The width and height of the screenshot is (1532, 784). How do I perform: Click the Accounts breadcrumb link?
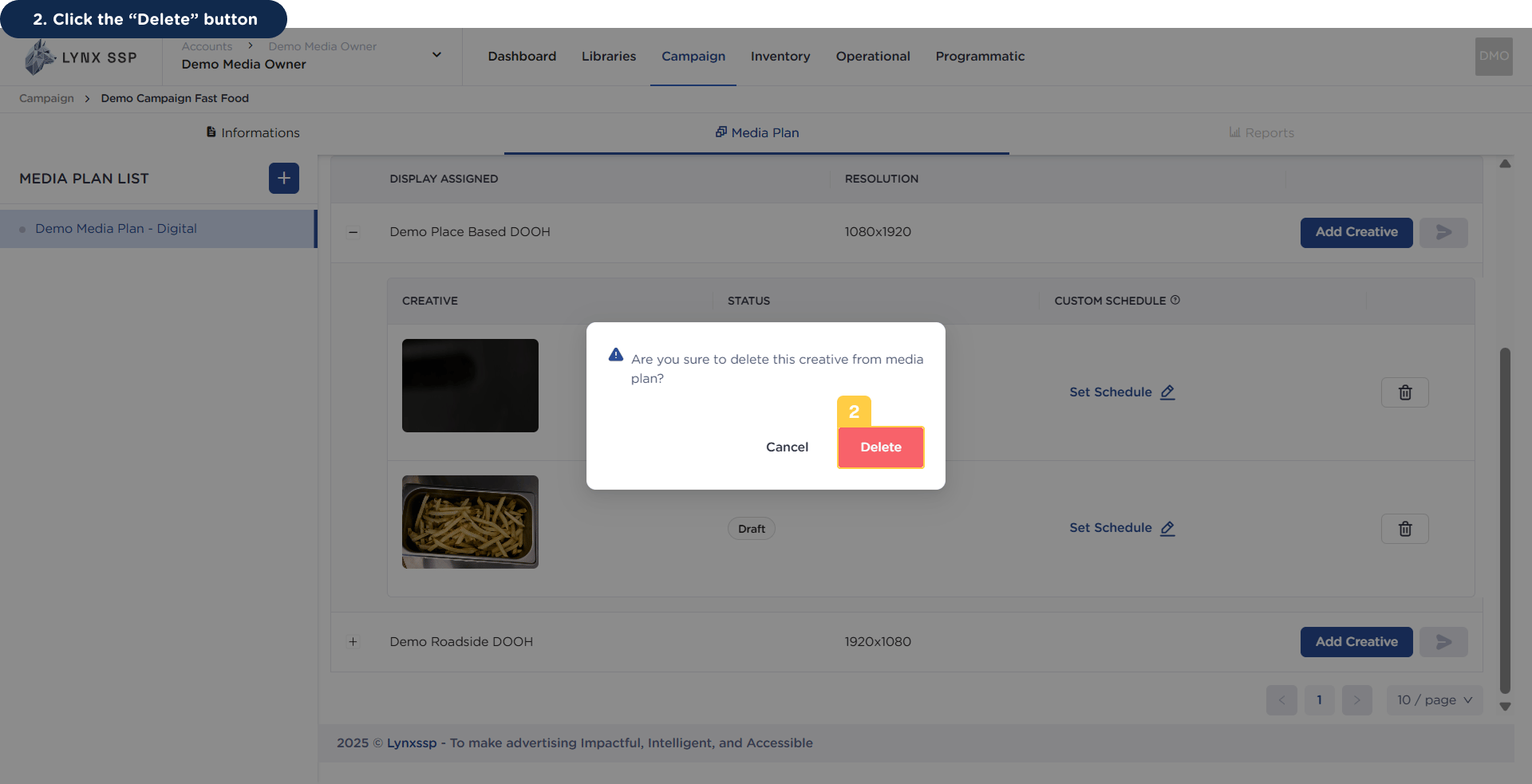(x=207, y=46)
